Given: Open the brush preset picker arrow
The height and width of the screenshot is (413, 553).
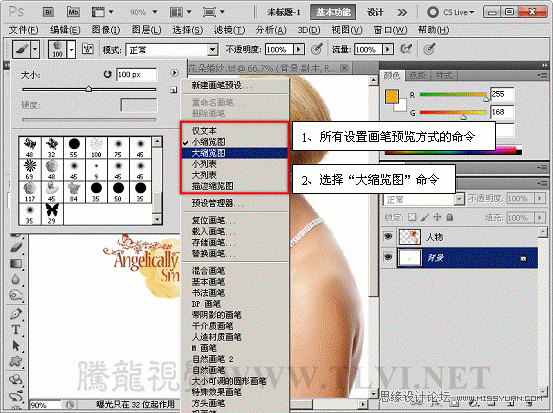Looking at the screenshot, I should tap(72, 49).
